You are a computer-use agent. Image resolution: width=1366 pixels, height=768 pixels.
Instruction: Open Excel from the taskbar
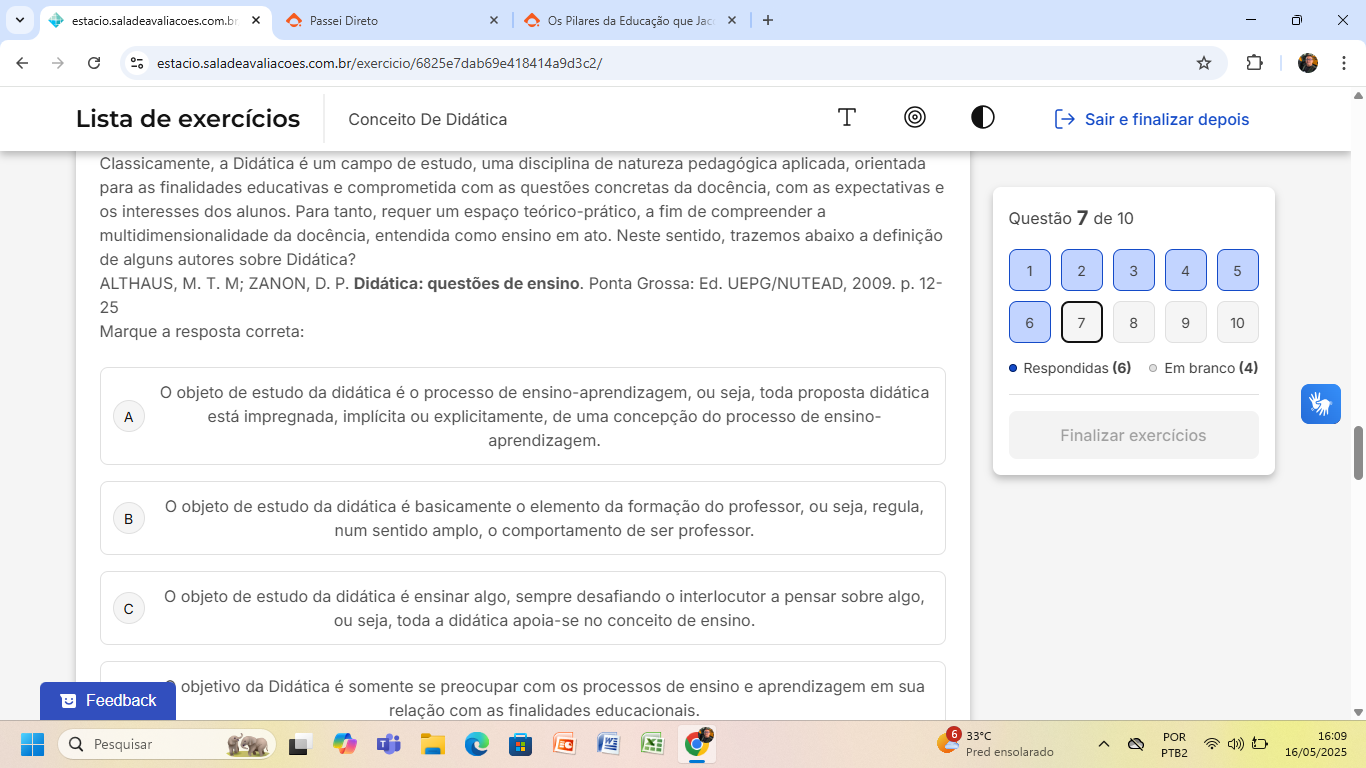point(652,744)
